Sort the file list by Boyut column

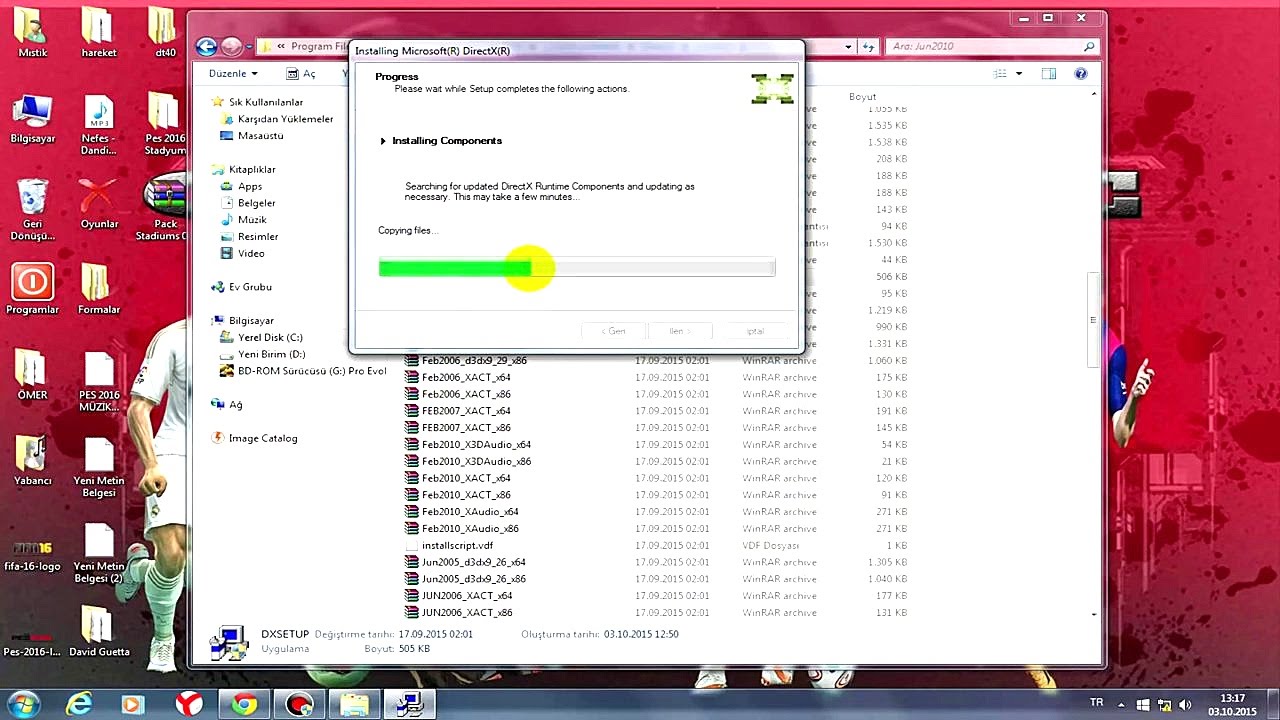(862, 97)
